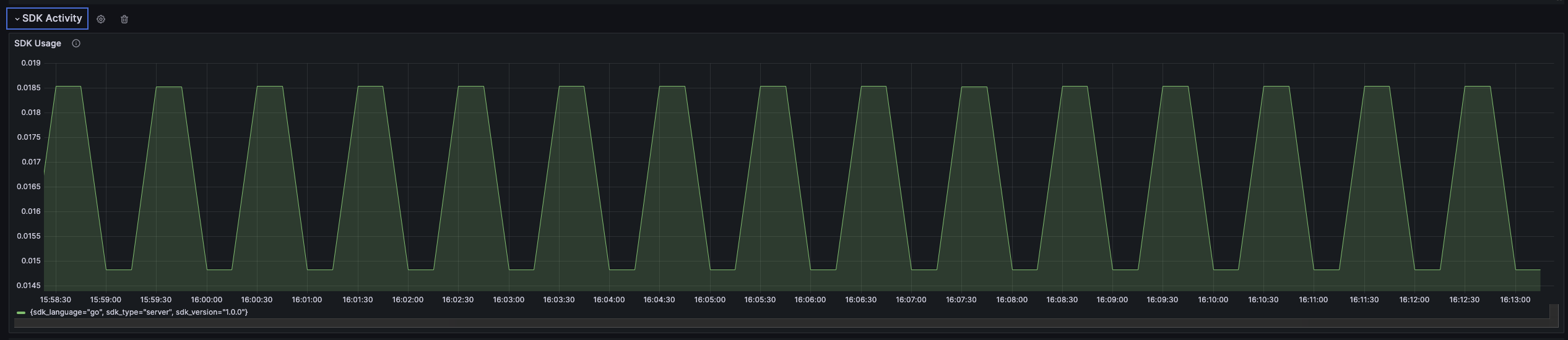Click the 16:05:00 time axis label
Screen dimensions: 1568x340
710,300
